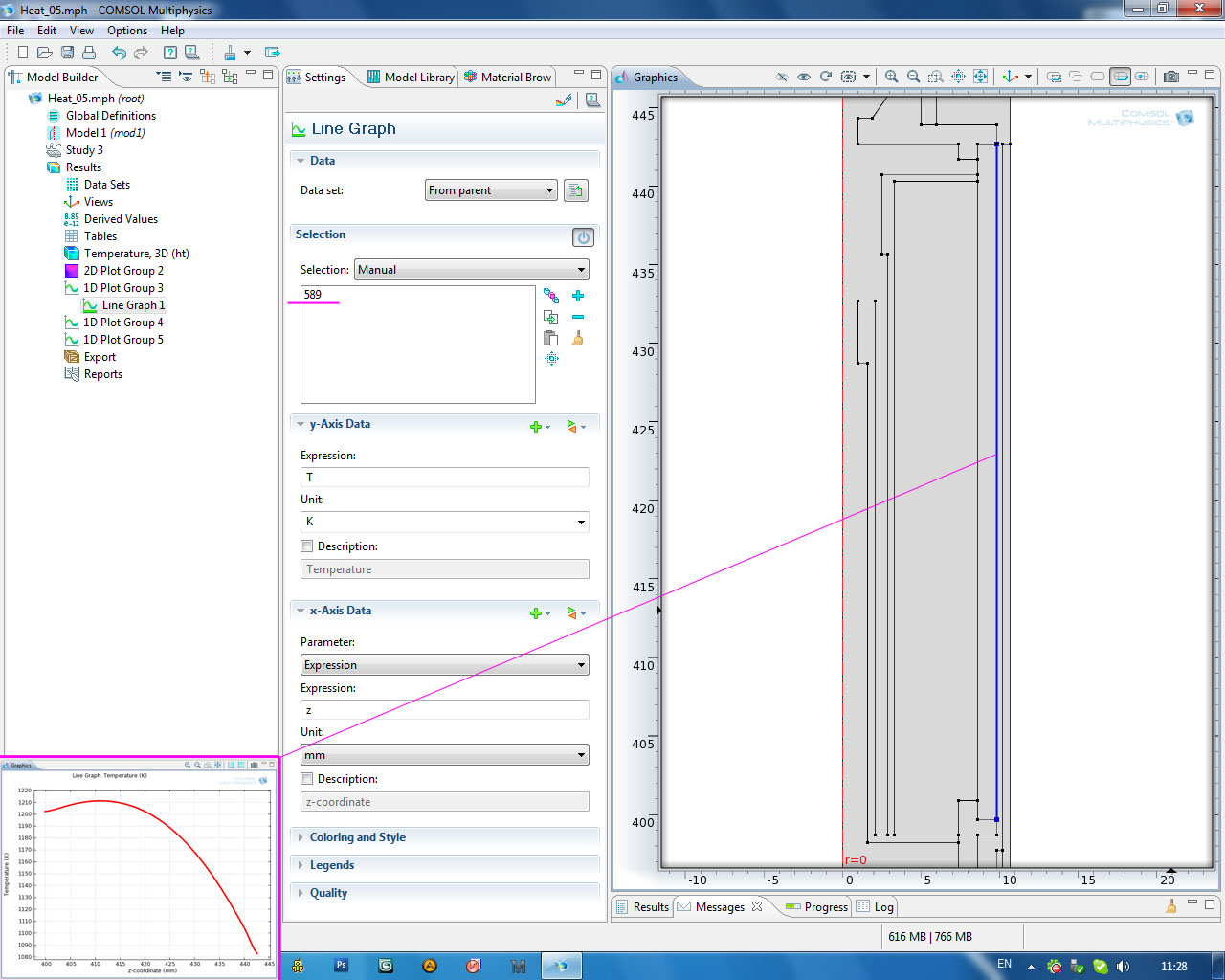Enable the y-Axis Description checkbox
Viewport: 1225px width, 980px height.
(307, 546)
